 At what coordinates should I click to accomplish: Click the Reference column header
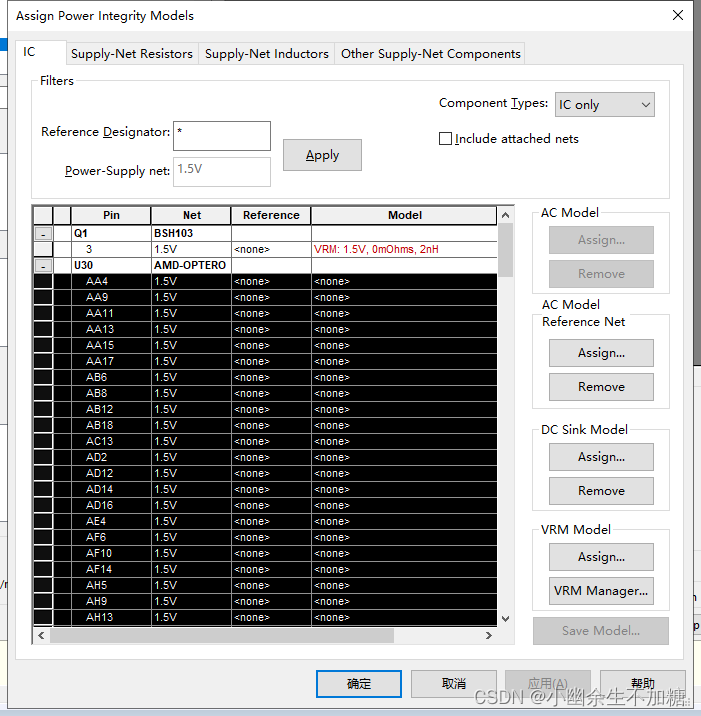pyautogui.click(x=271, y=215)
